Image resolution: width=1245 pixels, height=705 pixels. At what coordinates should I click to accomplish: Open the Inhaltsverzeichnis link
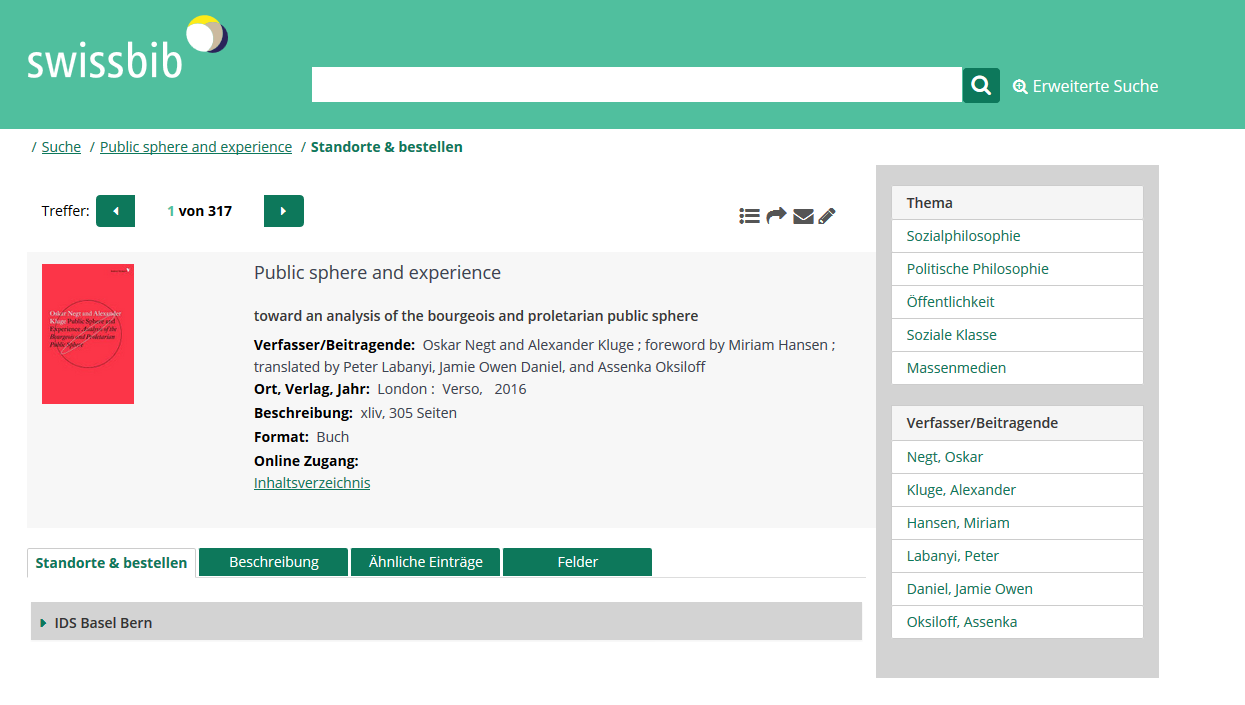[x=312, y=483]
